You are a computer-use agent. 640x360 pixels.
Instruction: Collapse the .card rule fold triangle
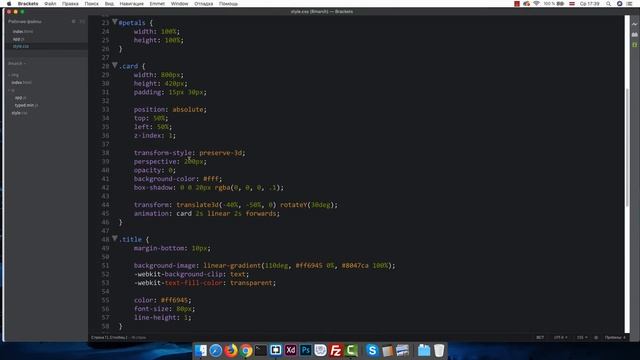(x=115, y=65)
